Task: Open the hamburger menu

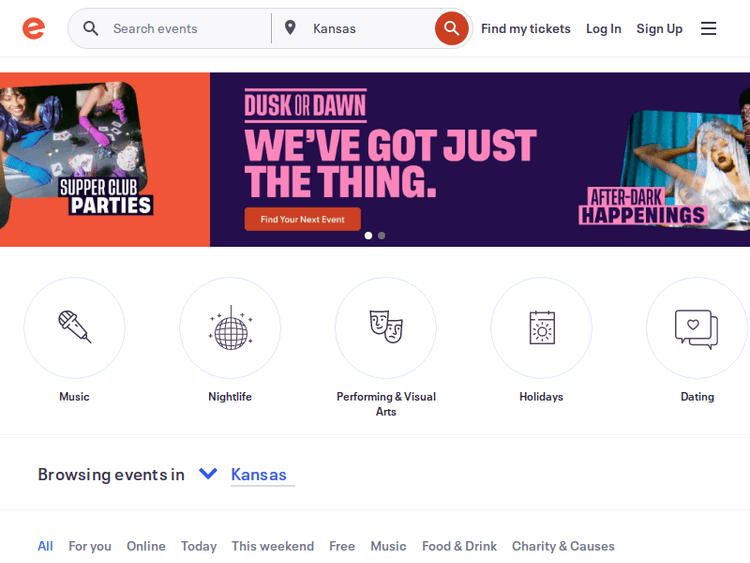Action: click(708, 29)
